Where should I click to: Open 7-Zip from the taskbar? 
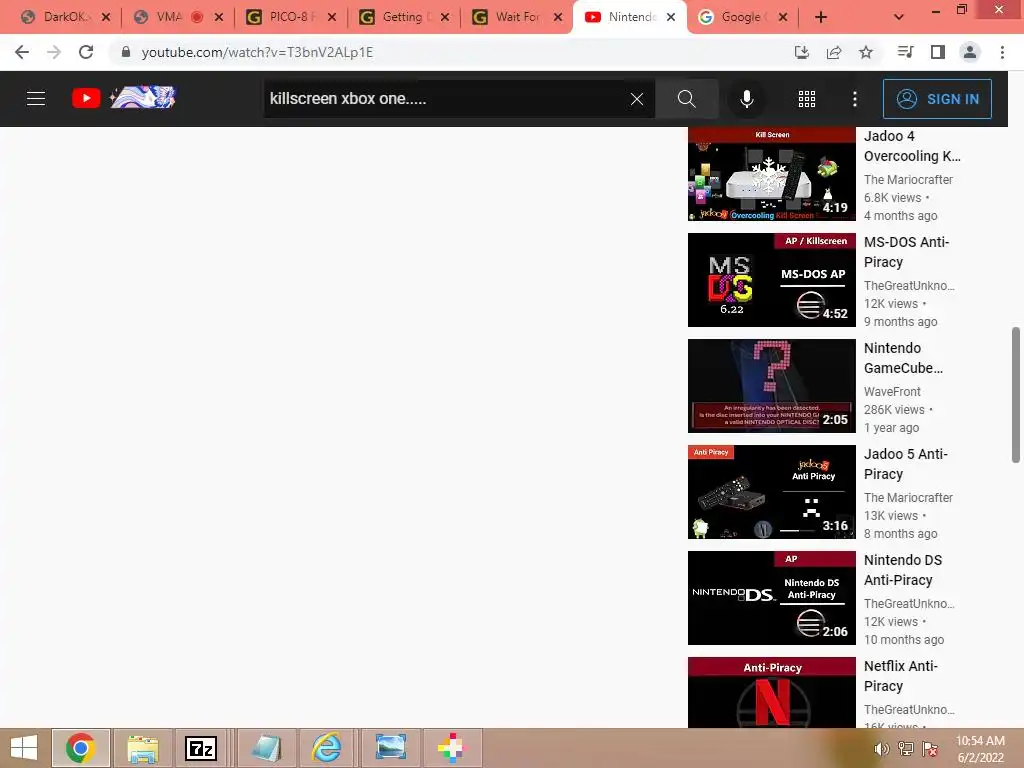coord(200,748)
